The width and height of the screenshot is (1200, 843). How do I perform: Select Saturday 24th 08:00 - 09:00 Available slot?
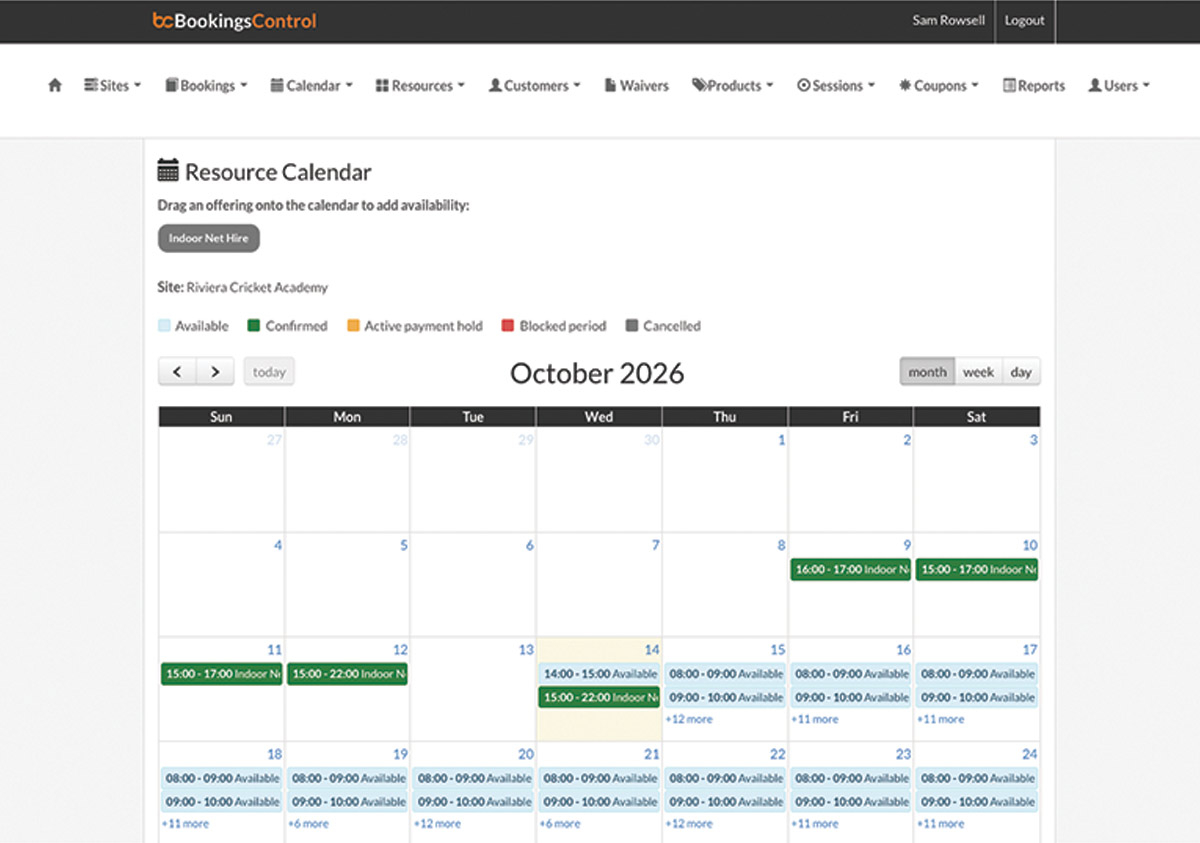click(977, 778)
